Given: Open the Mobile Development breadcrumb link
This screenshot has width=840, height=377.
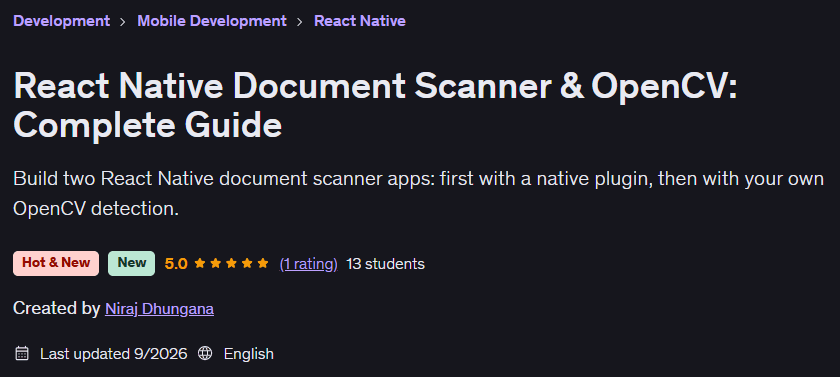Looking at the screenshot, I should 212,21.
